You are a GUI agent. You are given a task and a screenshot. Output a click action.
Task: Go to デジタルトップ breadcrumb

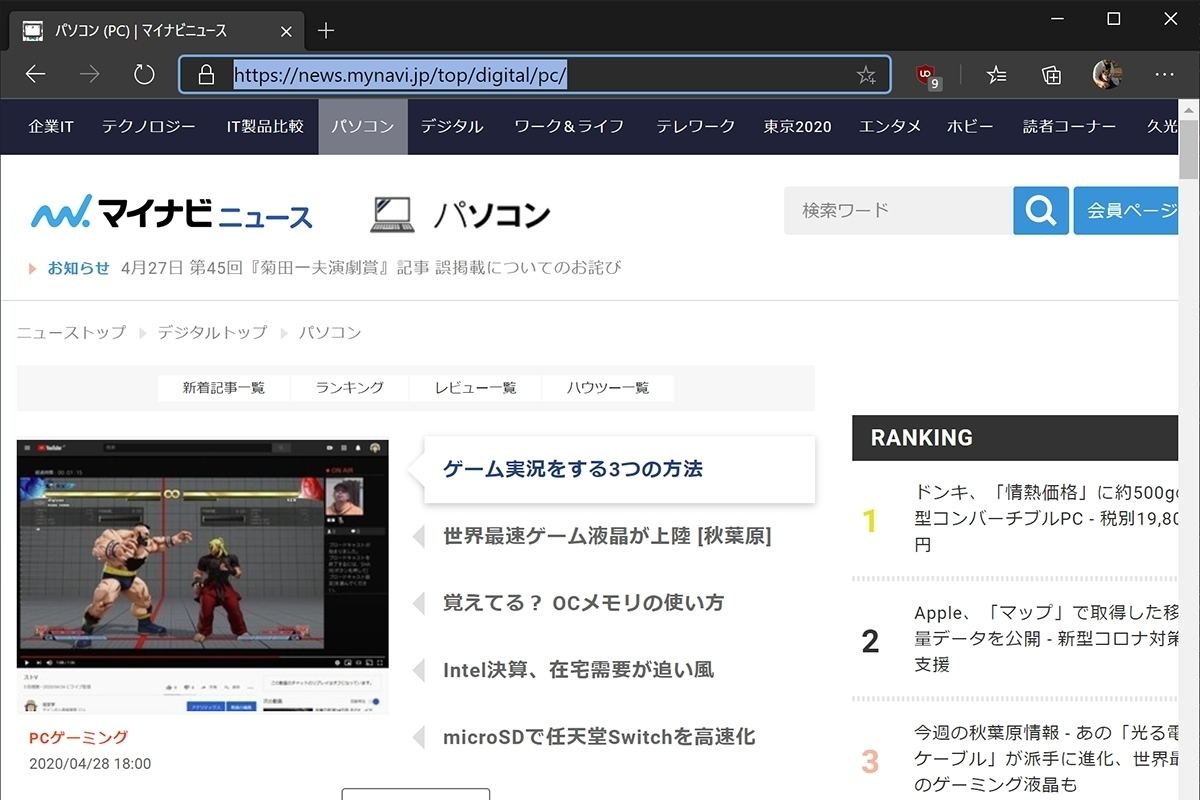pyautogui.click(x=212, y=332)
